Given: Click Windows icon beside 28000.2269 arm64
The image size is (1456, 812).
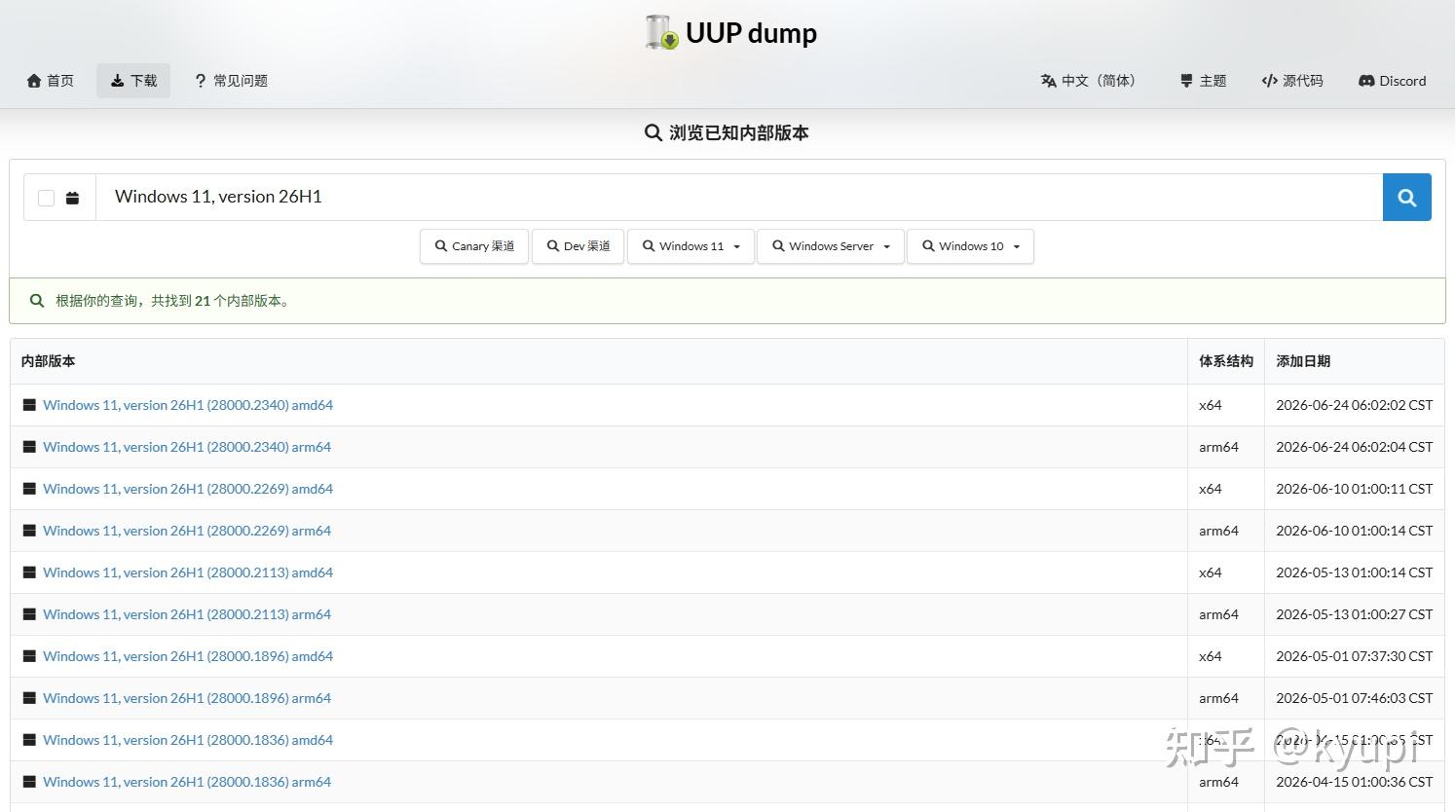Looking at the screenshot, I should pyautogui.click(x=29, y=531).
